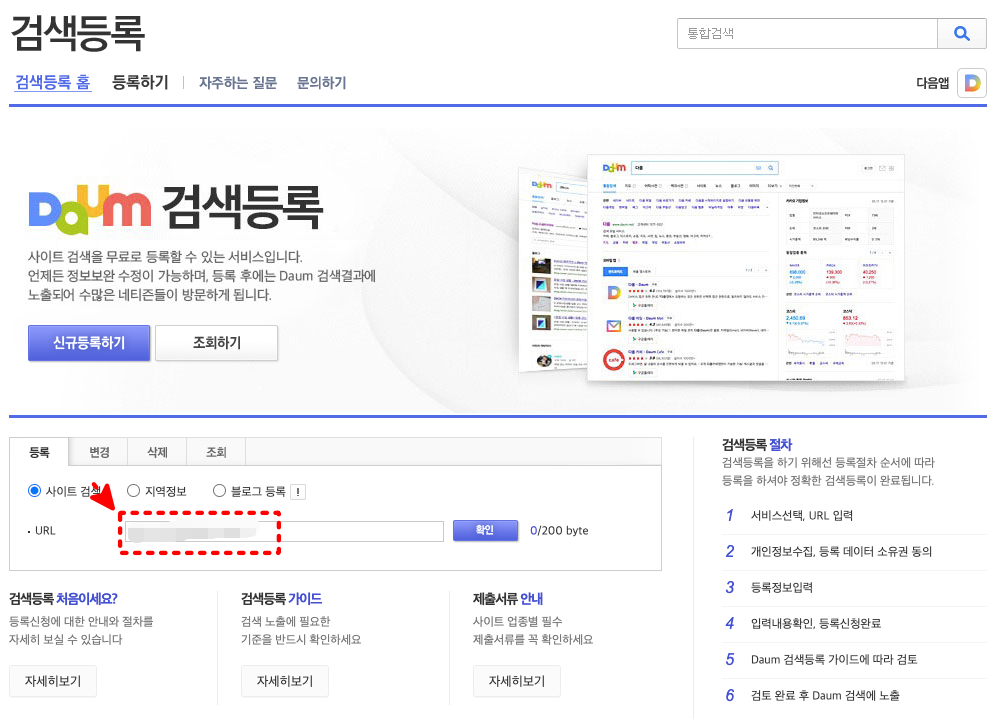Image resolution: width=995 pixels, height=722 pixels.
Task: Select the 지역정보 radio button
Action: 133,490
